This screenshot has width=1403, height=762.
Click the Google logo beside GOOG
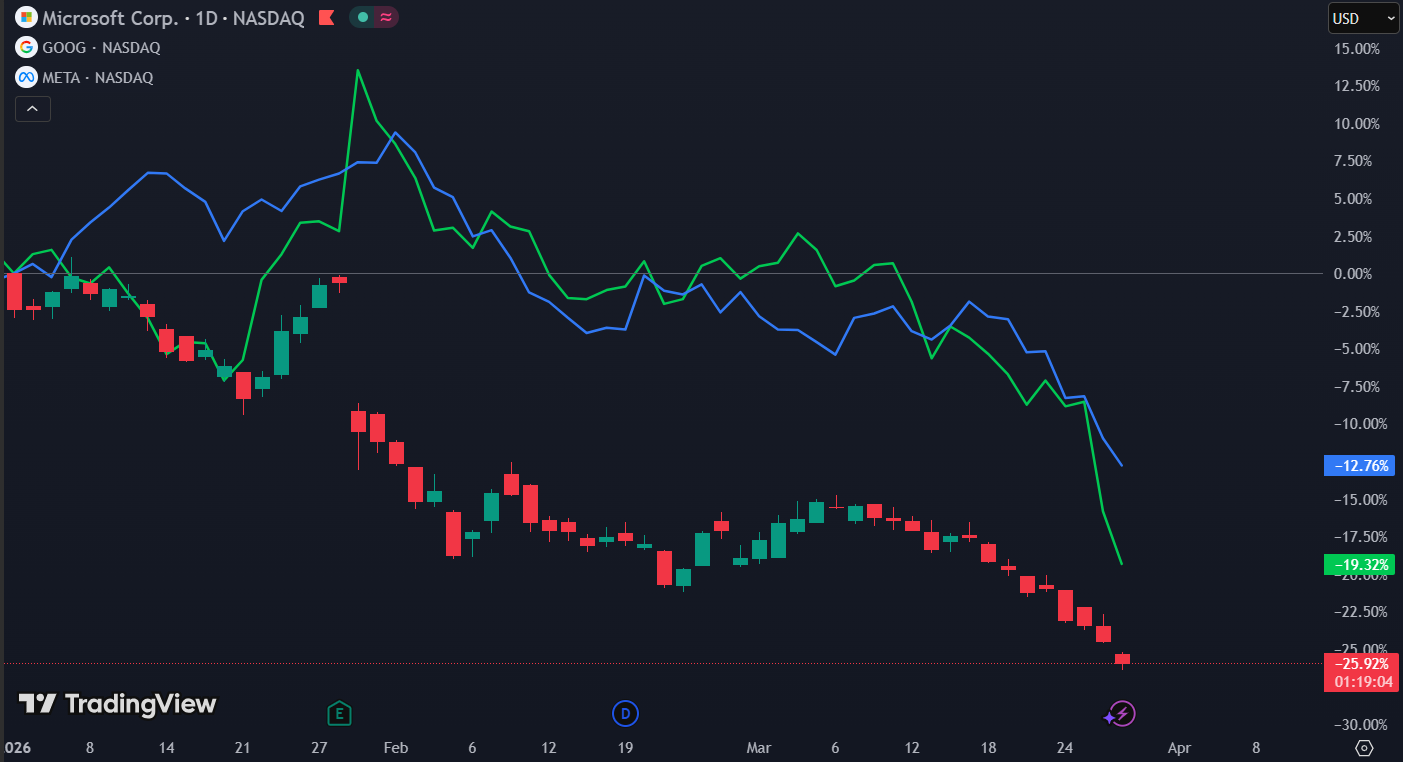pos(26,47)
